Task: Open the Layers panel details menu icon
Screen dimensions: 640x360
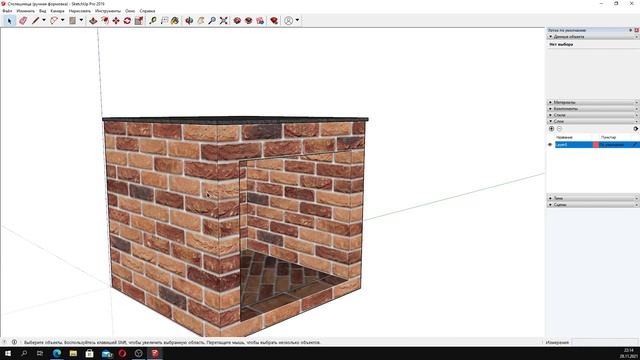Action: pos(636,129)
